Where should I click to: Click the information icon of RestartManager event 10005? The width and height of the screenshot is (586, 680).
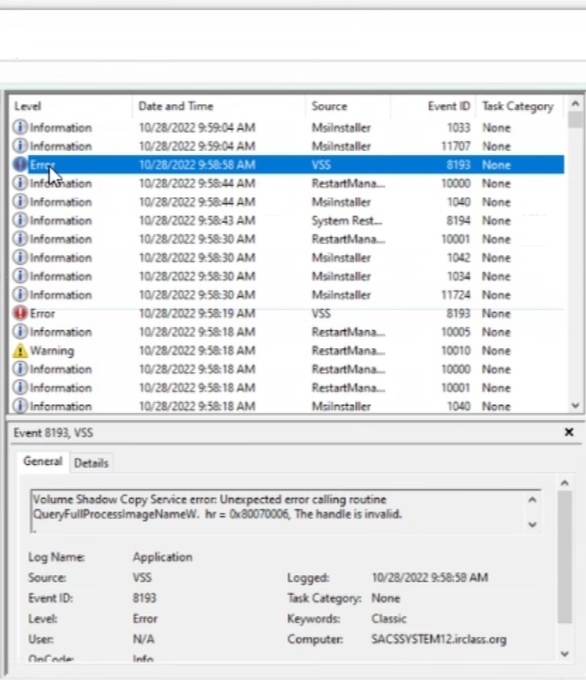(20, 332)
